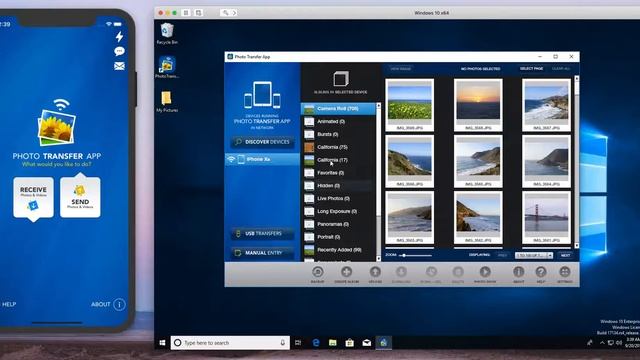The height and width of the screenshot is (360, 640).
Task: Open Microsoft Store from taskbar
Action: point(350,343)
